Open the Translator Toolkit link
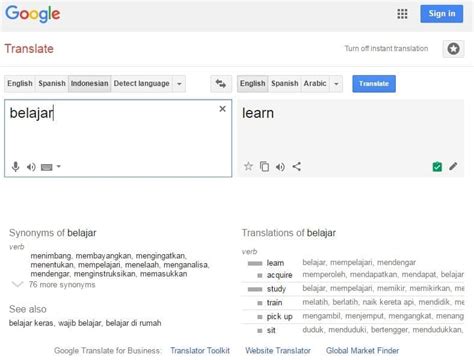This screenshot has height=360, width=474. tap(200, 351)
